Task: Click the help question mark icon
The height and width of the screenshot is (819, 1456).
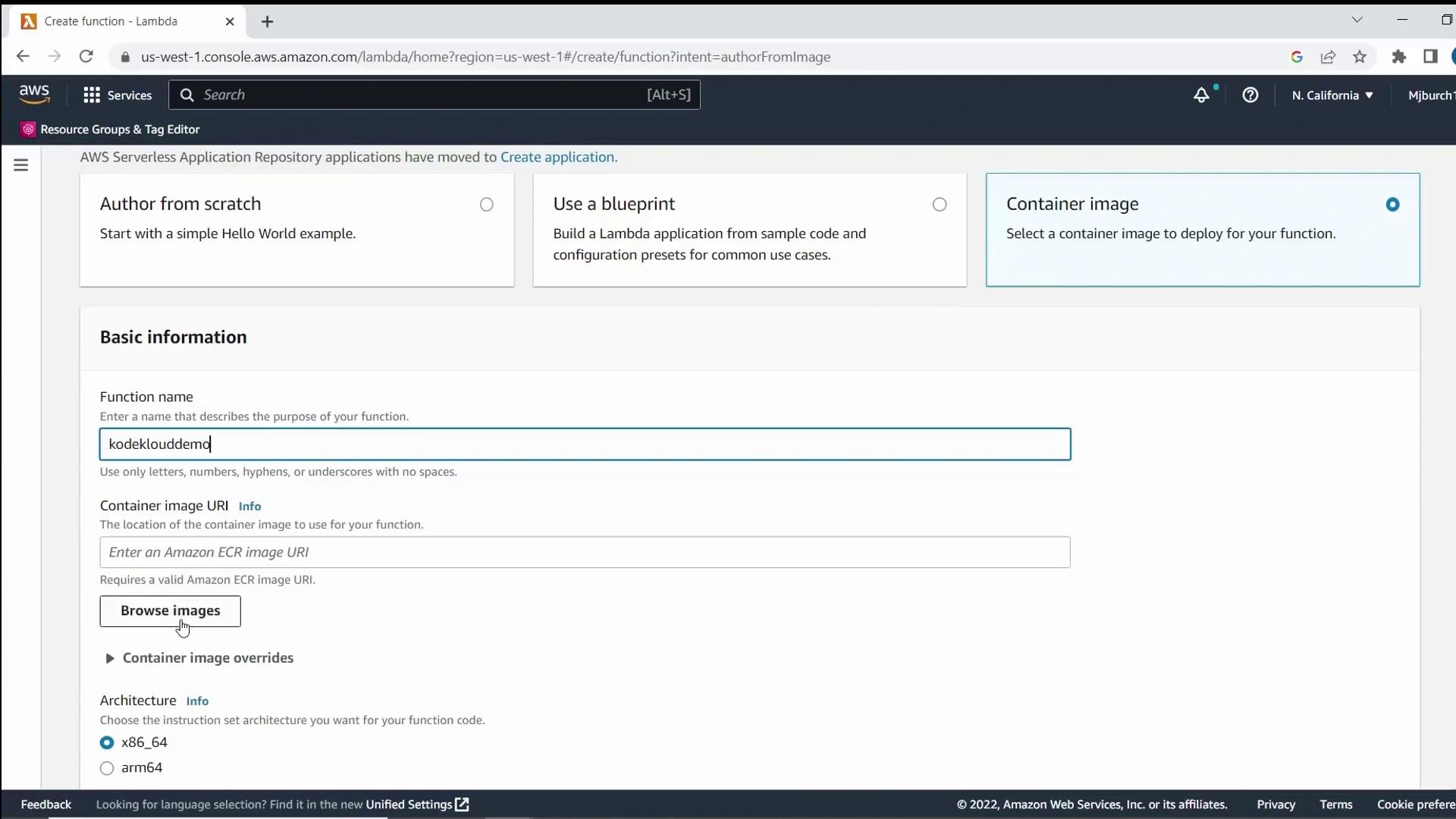Action: tap(1250, 95)
